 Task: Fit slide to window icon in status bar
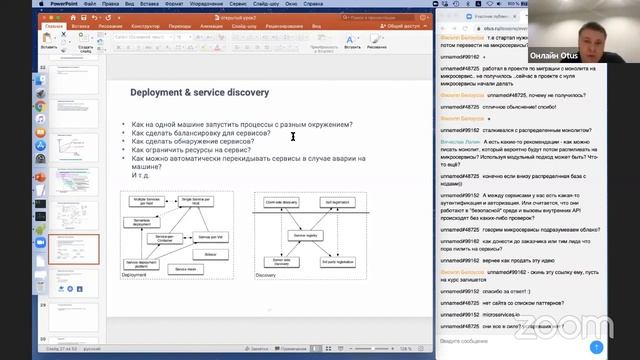[x=421, y=349]
